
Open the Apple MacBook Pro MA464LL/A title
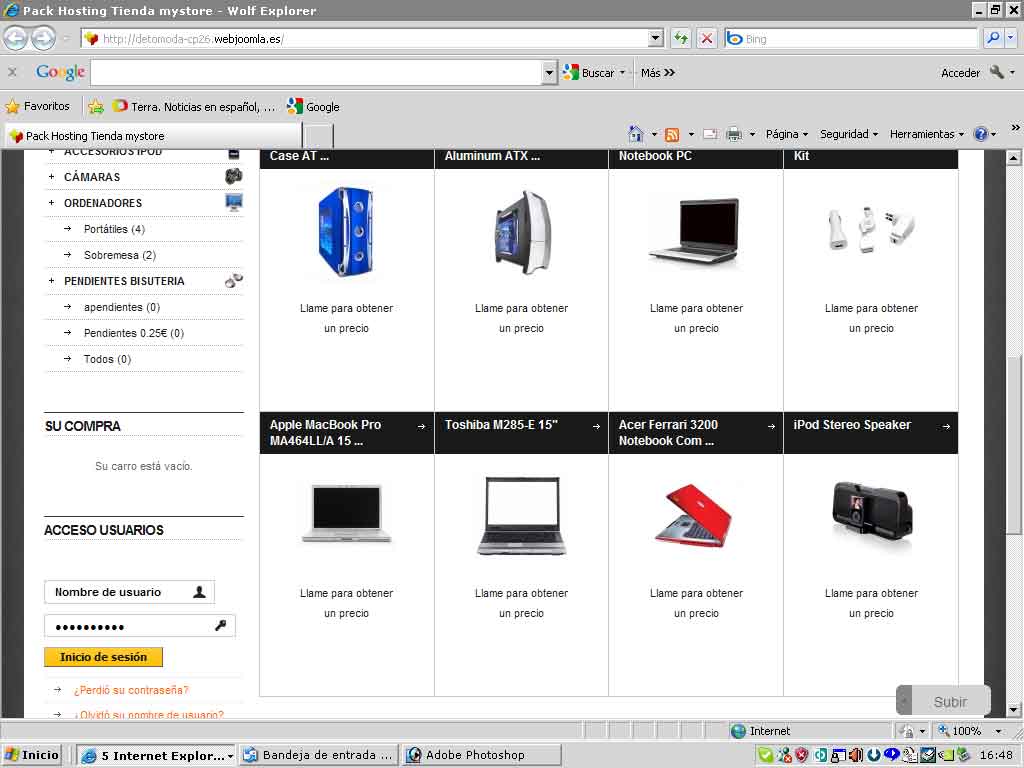325,432
